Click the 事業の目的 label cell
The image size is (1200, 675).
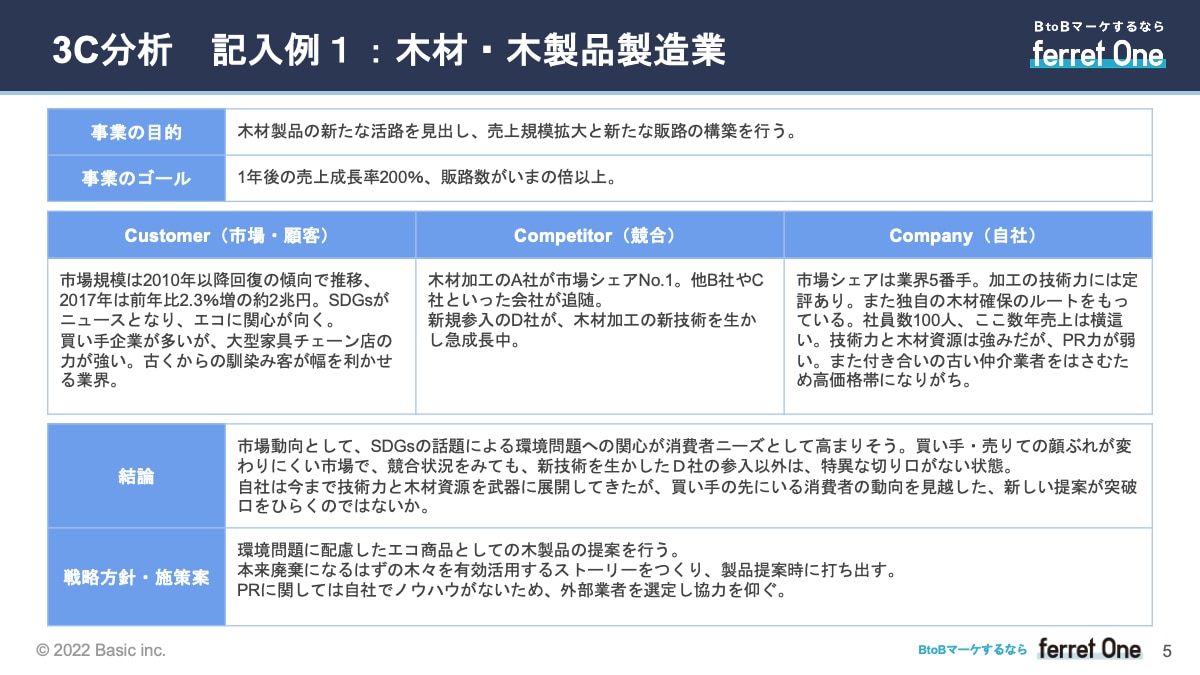[136, 132]
